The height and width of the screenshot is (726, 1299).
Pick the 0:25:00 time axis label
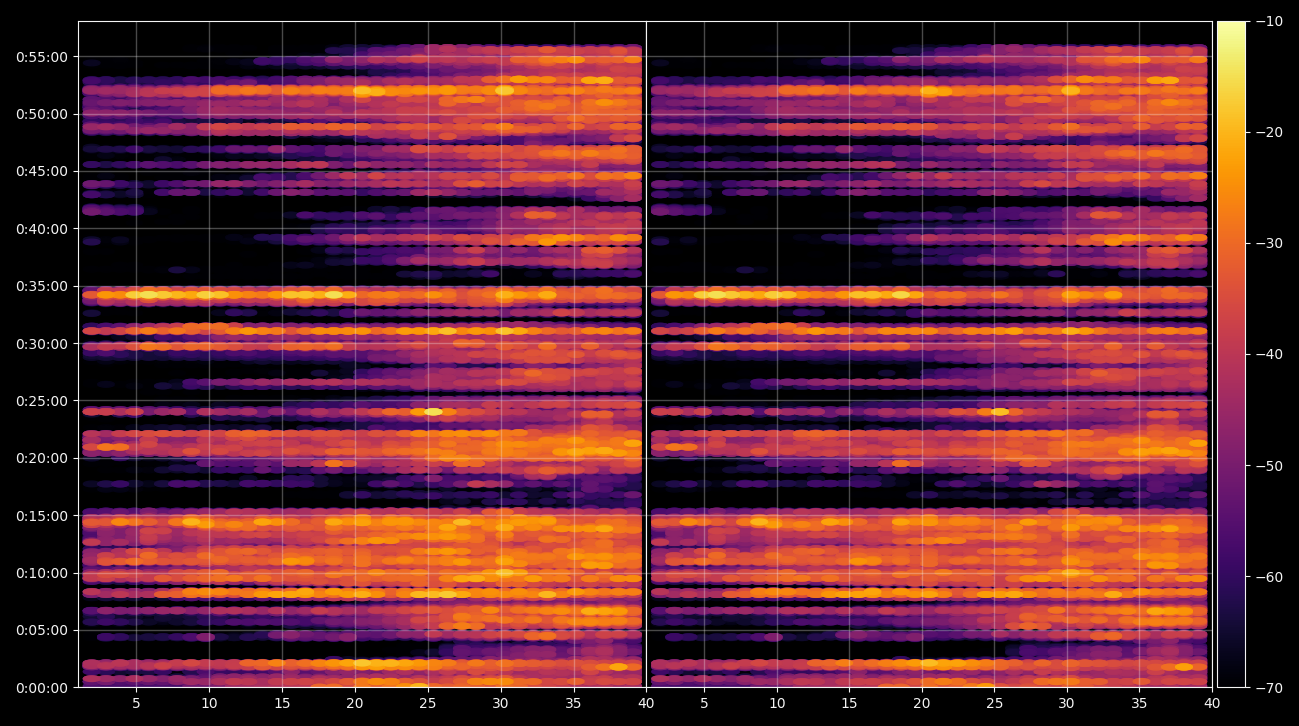(x=41, y=401)
